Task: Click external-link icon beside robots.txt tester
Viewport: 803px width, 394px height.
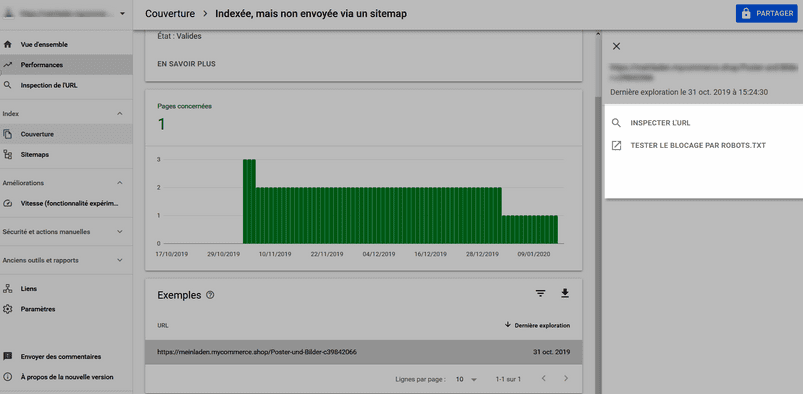Action: [x=617, y=146]
